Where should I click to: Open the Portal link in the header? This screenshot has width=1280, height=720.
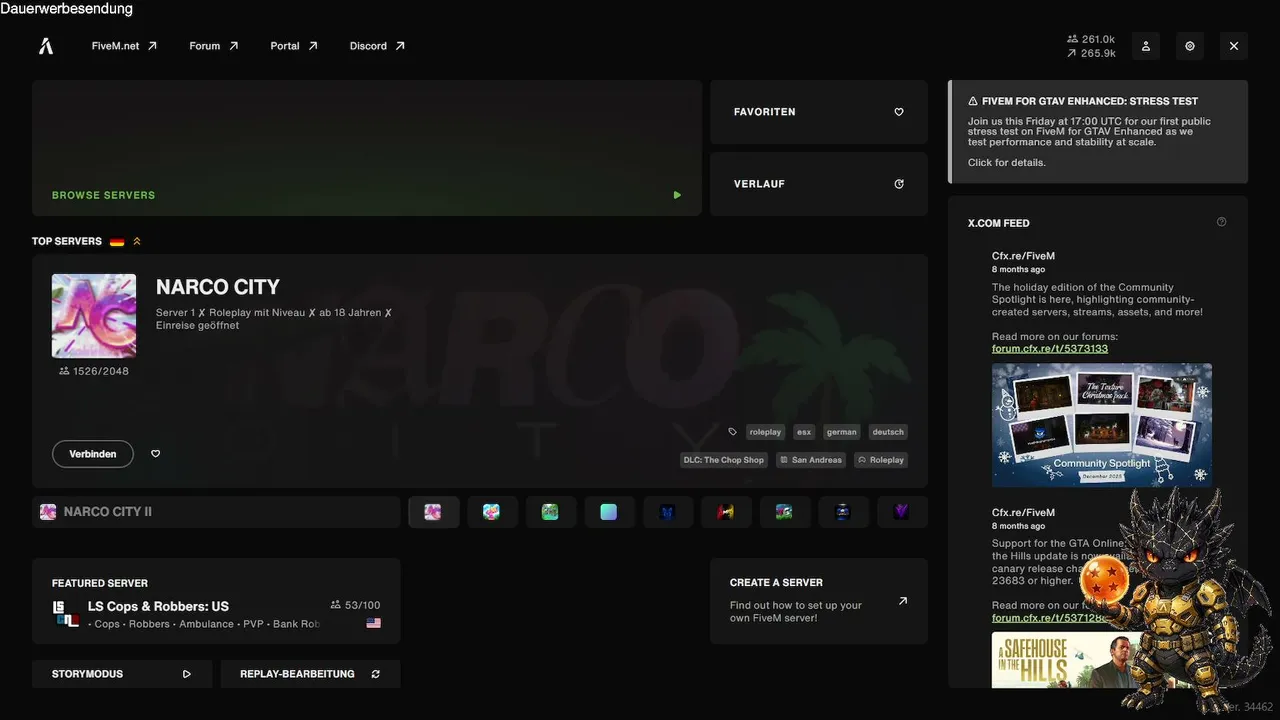[x=294, y=46]
